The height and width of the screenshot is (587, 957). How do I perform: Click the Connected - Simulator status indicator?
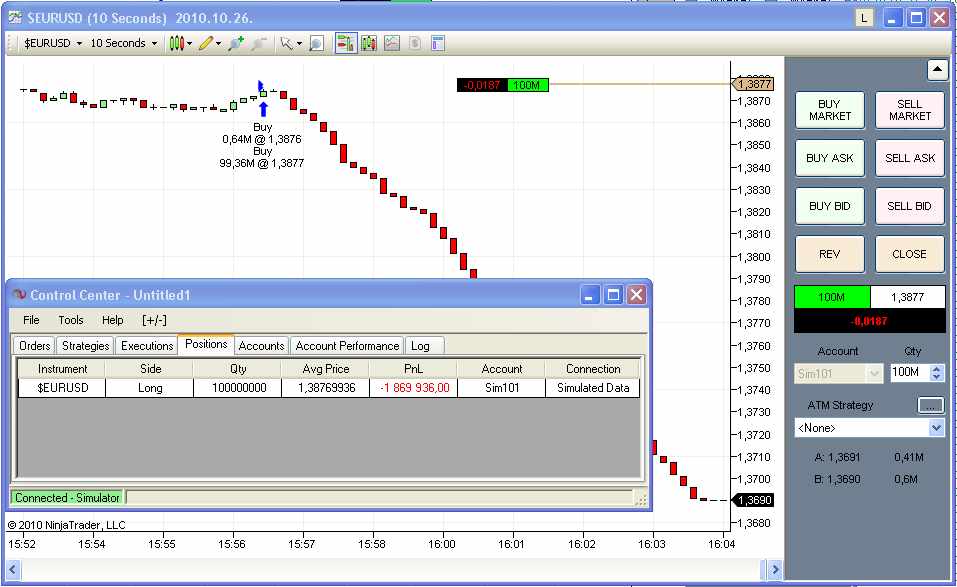tap(67, 497)
